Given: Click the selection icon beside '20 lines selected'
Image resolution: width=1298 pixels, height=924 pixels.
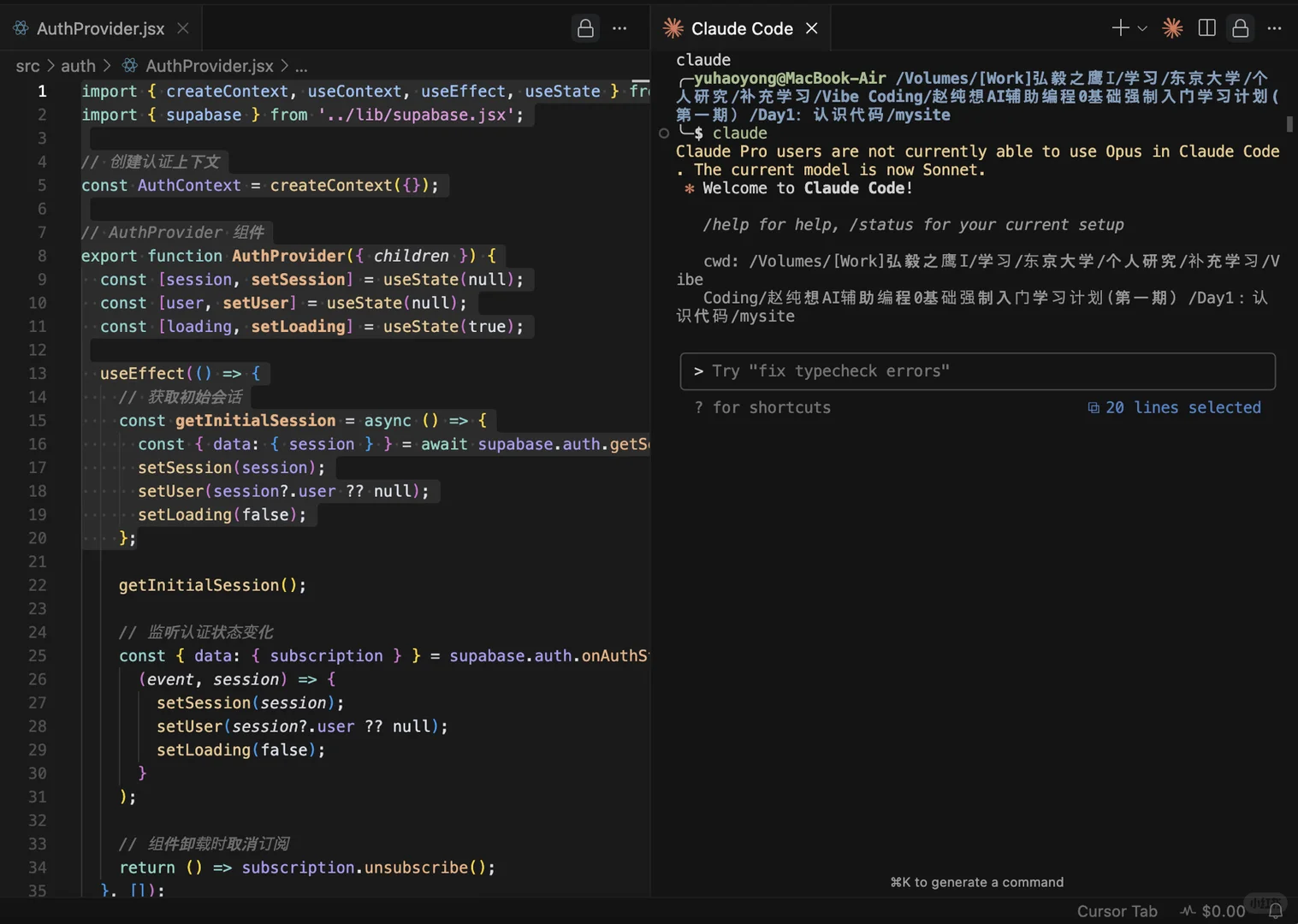Looking at the screenshot, I should 1094,408.
